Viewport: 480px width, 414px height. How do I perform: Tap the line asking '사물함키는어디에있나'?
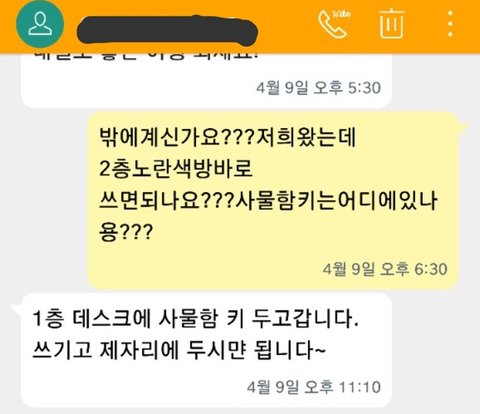coord(268,200)
